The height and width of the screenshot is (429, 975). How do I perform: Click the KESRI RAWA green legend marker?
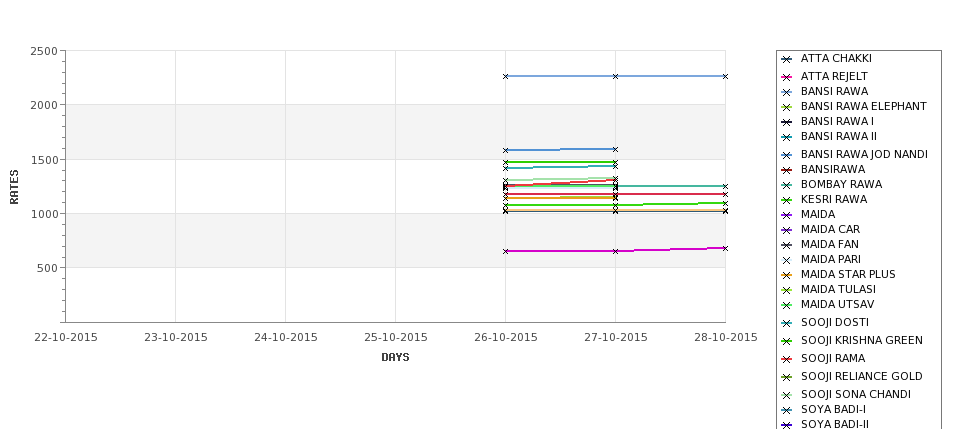(786, 200)
